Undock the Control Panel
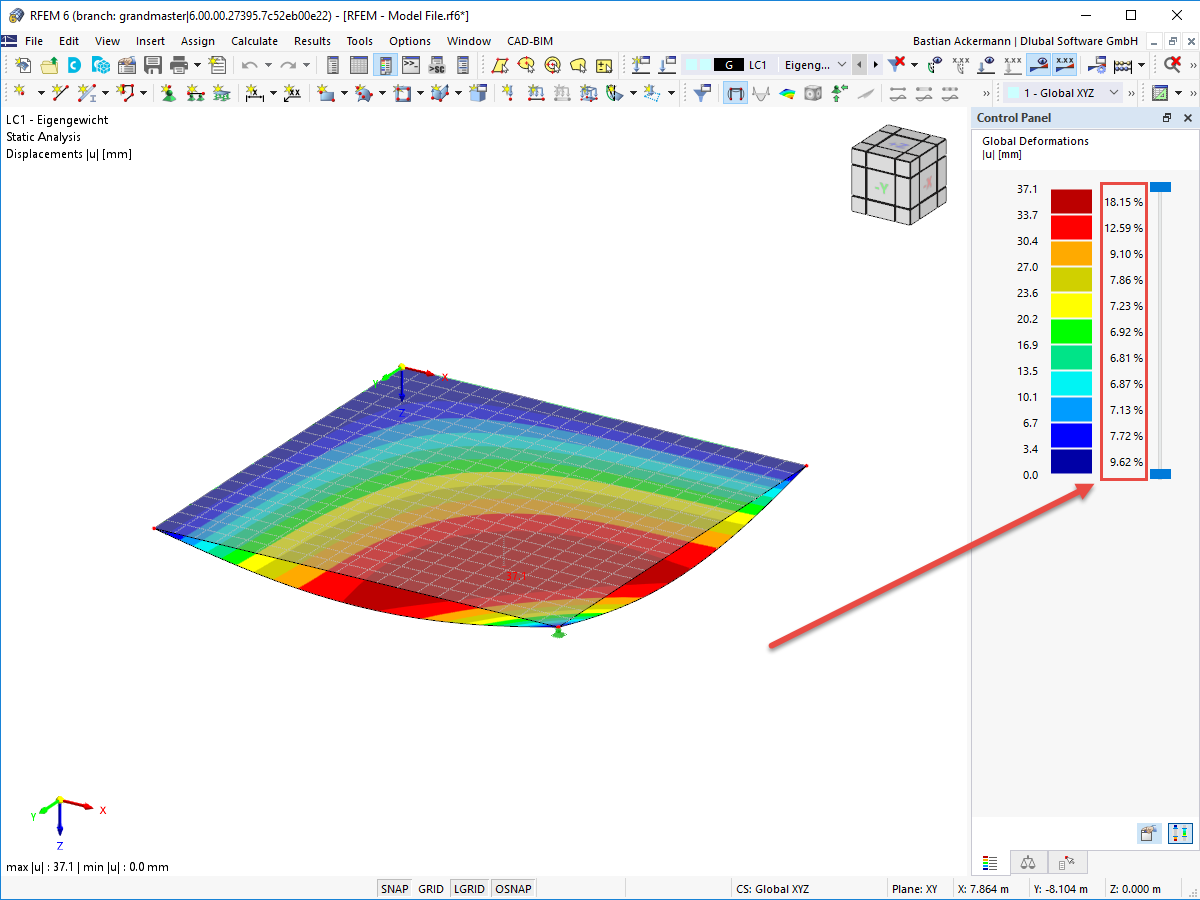The width and height of the screenshot is (1200, 900). [1166, 118]
